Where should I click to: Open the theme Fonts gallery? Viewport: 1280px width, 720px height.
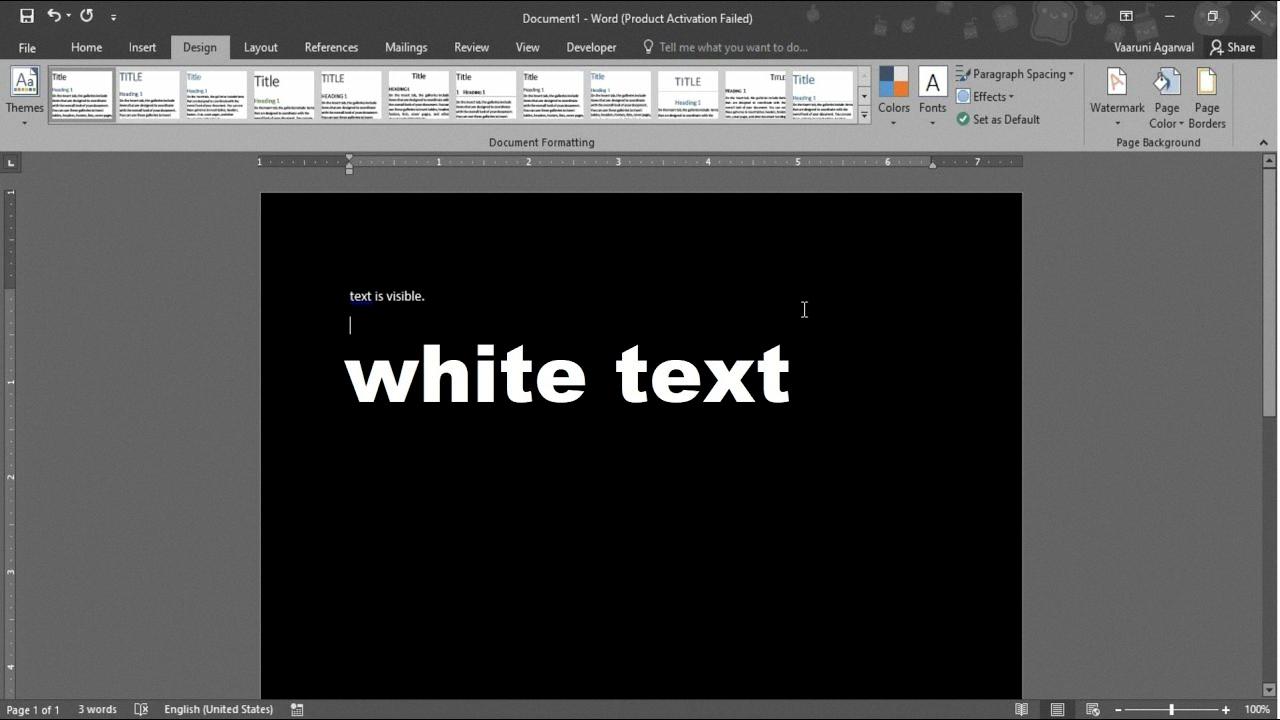click(932, 98)
